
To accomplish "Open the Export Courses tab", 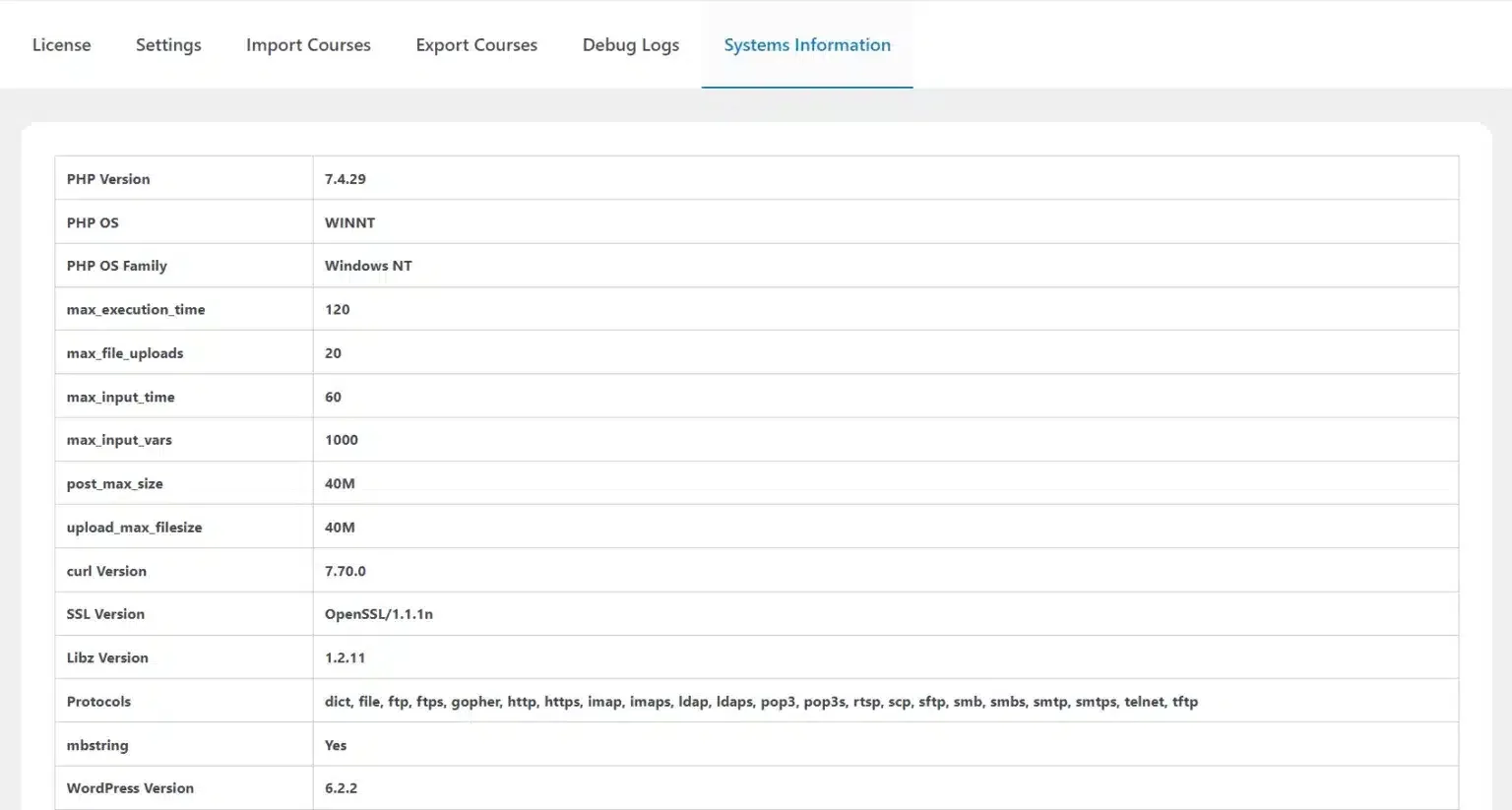I will coord(476,44).
